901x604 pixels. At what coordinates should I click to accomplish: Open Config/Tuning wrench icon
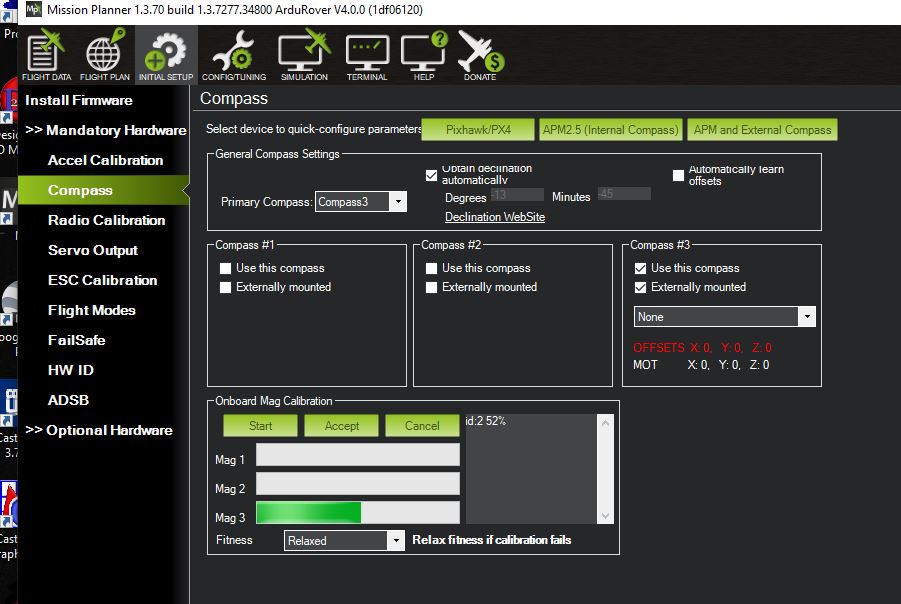coord(234,55)
